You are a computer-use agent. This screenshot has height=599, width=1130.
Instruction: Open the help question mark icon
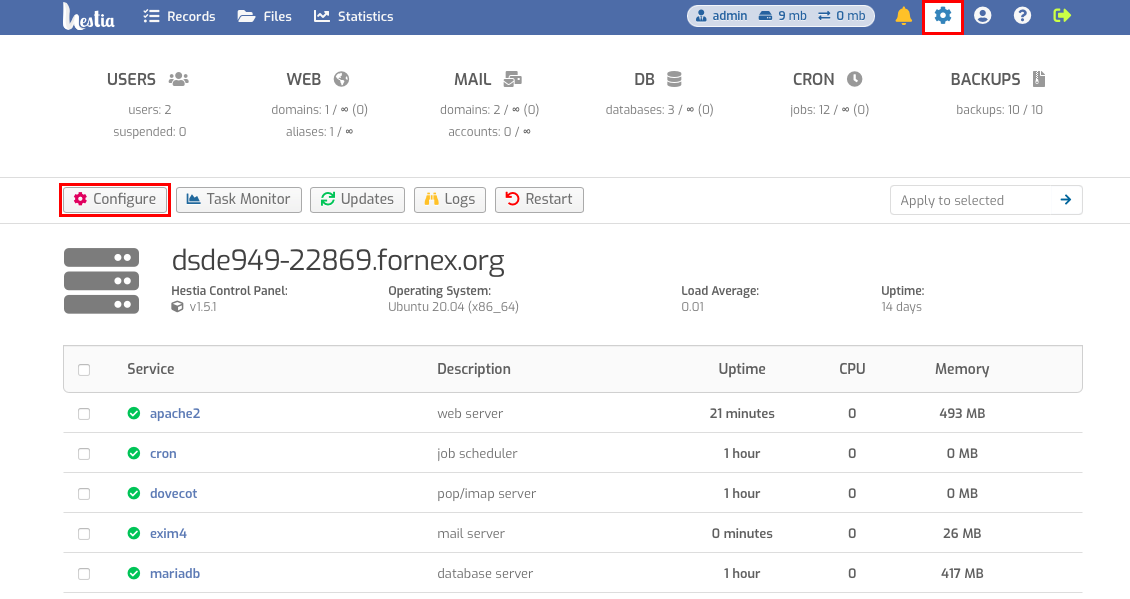tap(1022, 16)
